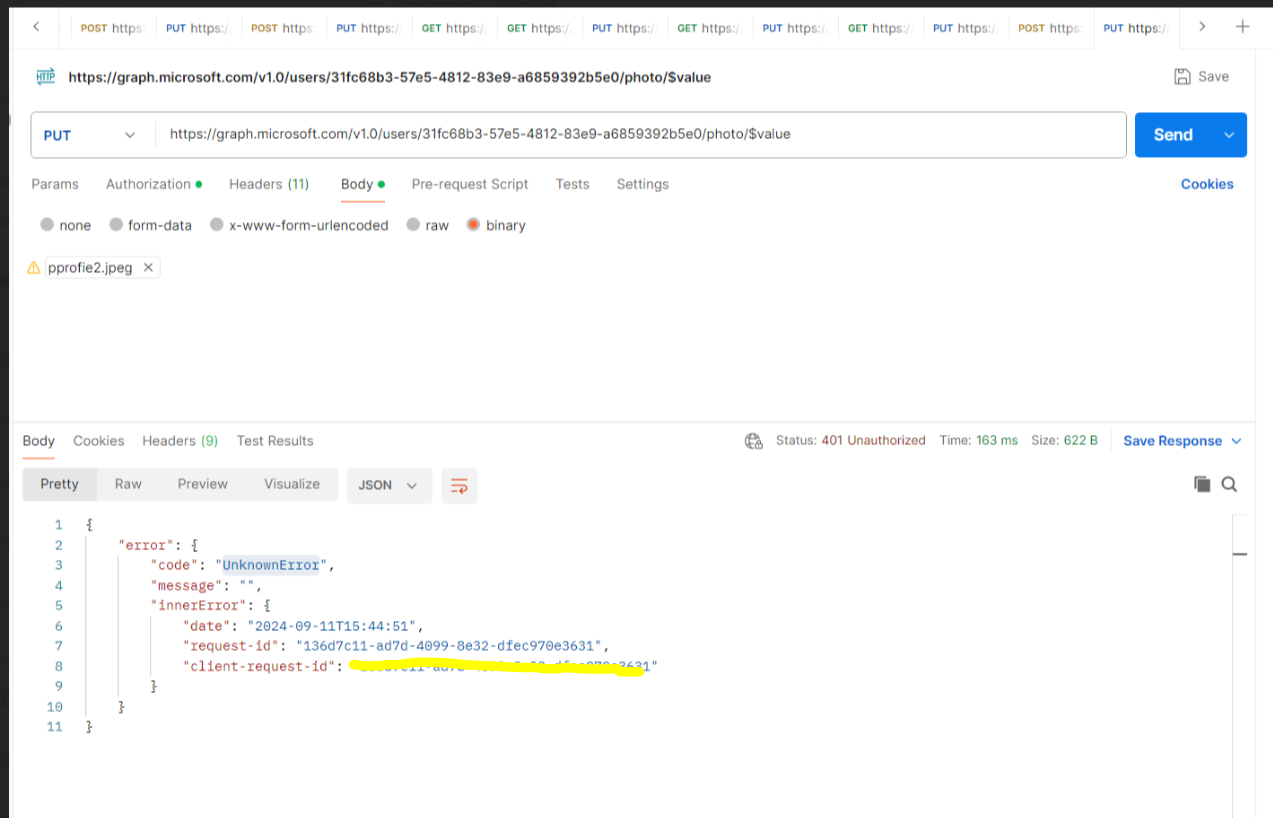The height and width of the screenshot is (818, 1273).
Task: Click the floppy disk Save icon
Action: click(x=1182, y=76)
